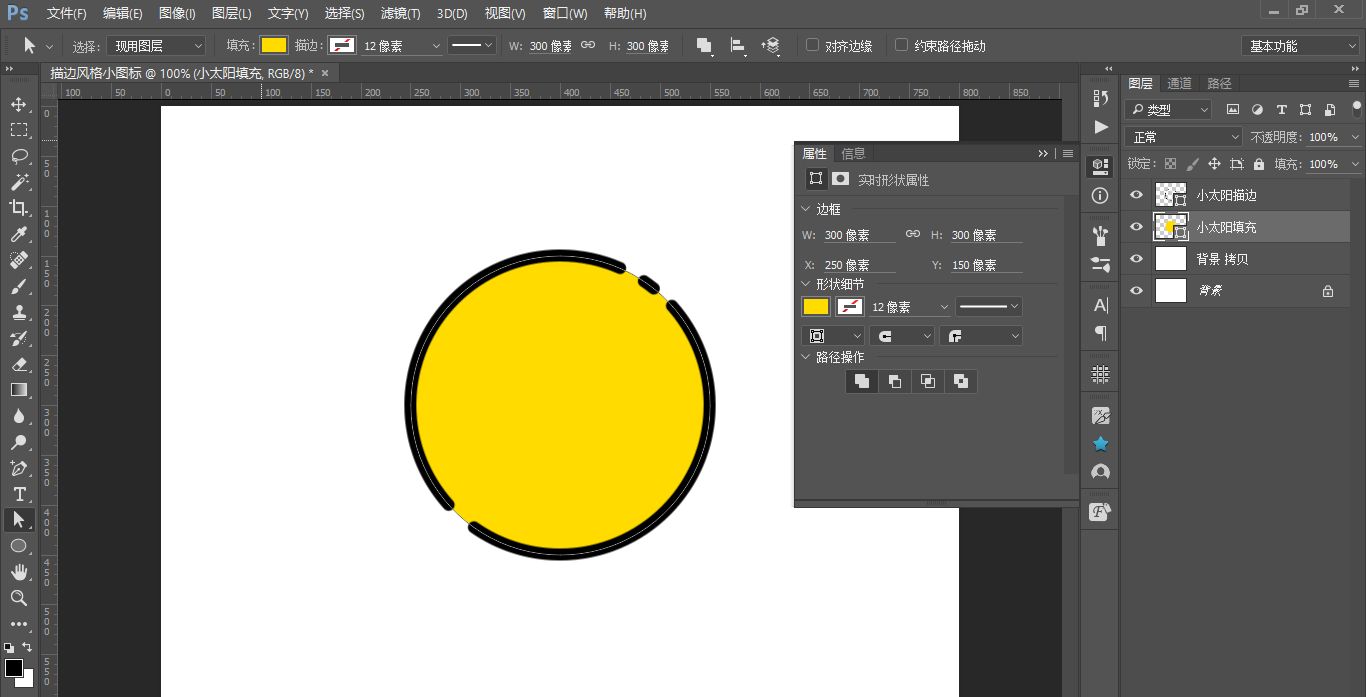The image size is (1366, 697).
Task: Open the 文件(F) menu
Action: tap(67, 14)
